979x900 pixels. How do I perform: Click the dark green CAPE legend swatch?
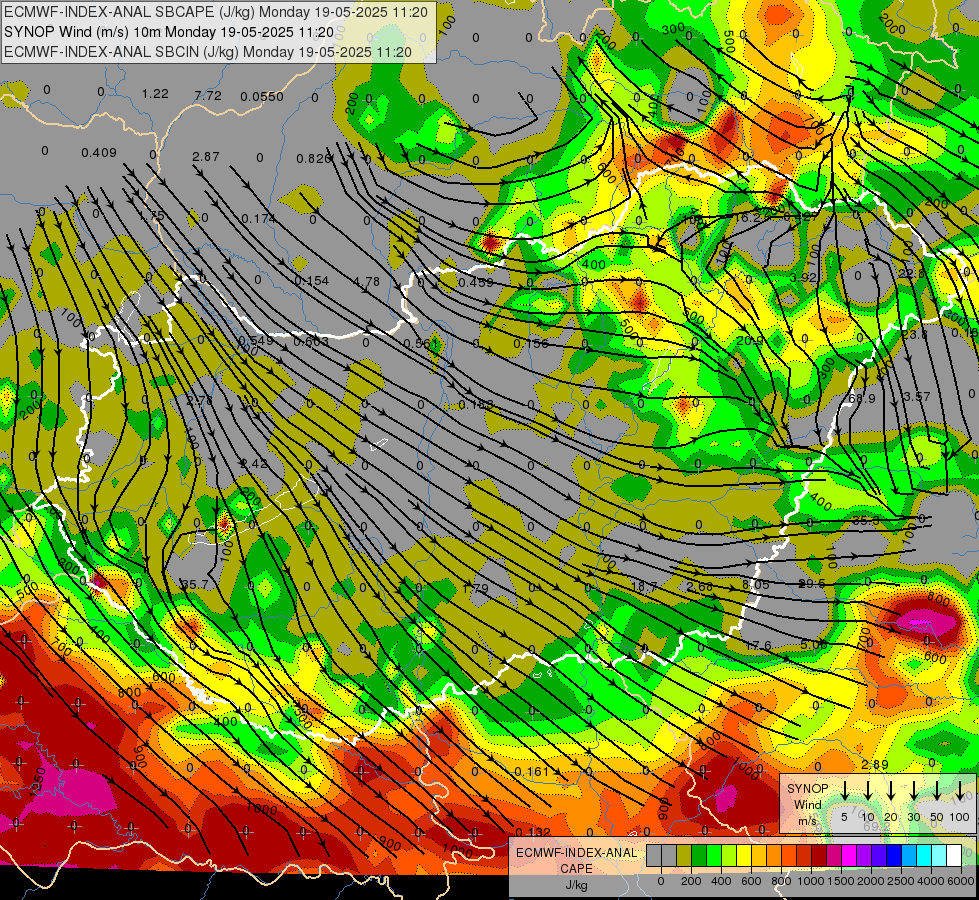coord(699,856)
